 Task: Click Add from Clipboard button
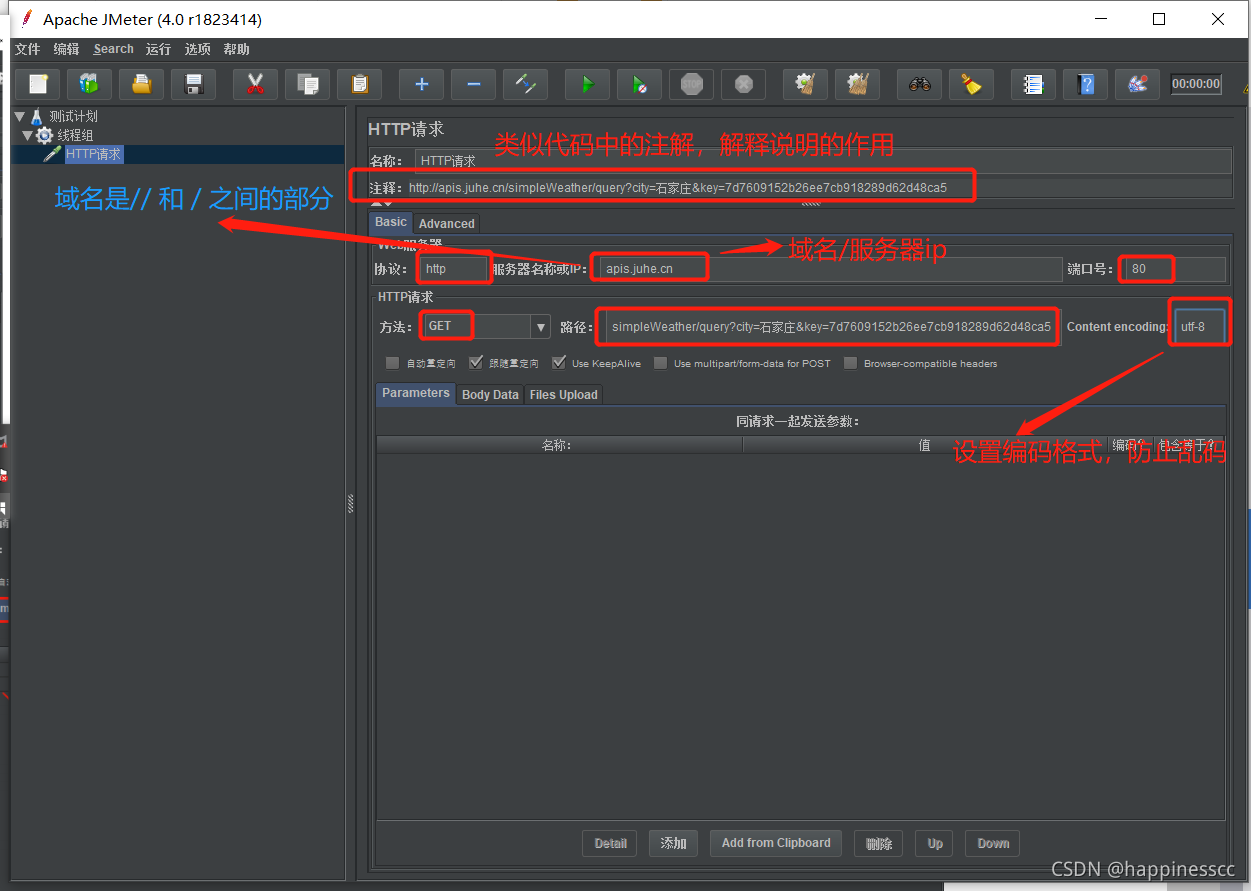[x=776, y=843]
